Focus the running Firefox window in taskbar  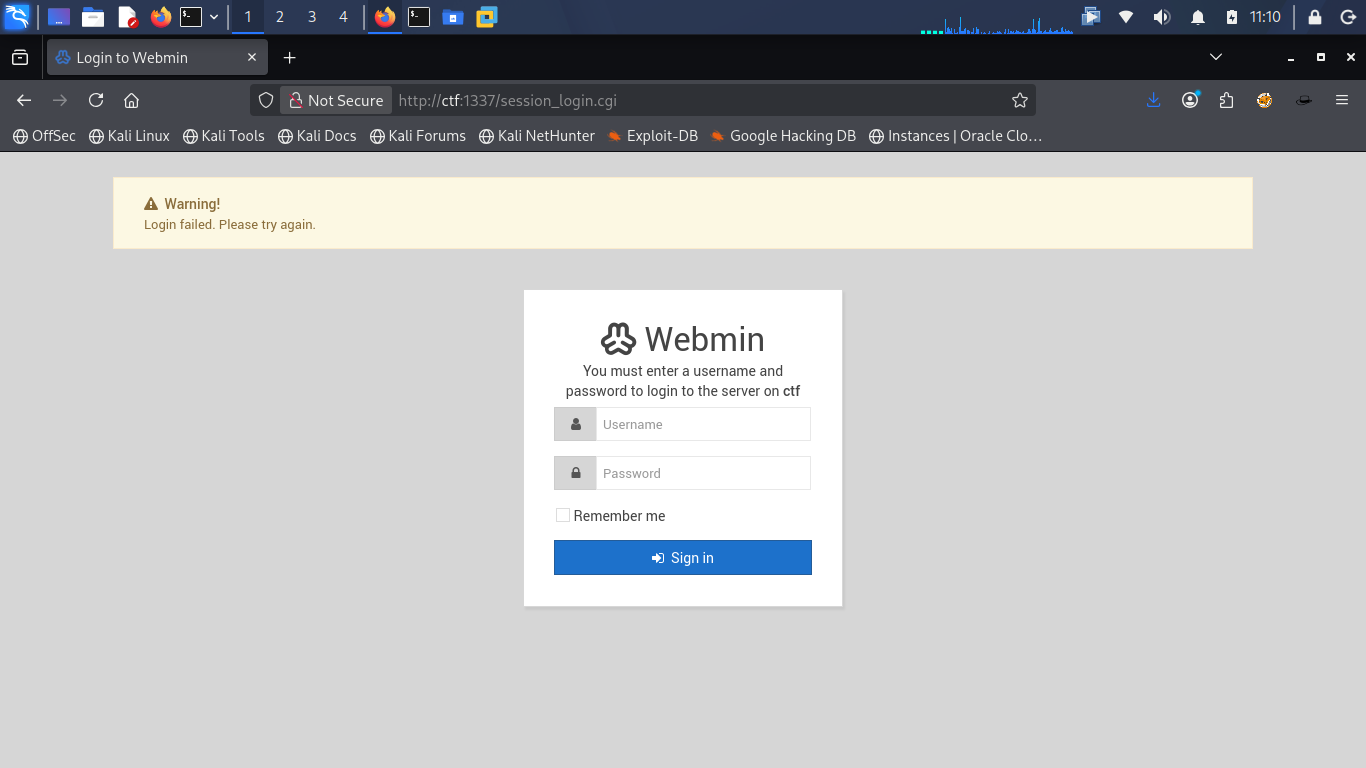click(x=385, y=17)
